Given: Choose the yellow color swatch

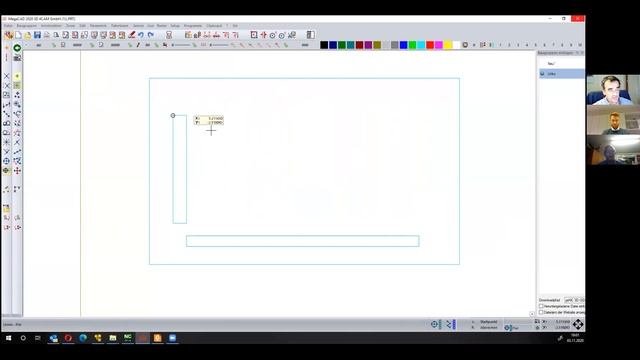Looking at the screenshot, I should coord(448,45).
